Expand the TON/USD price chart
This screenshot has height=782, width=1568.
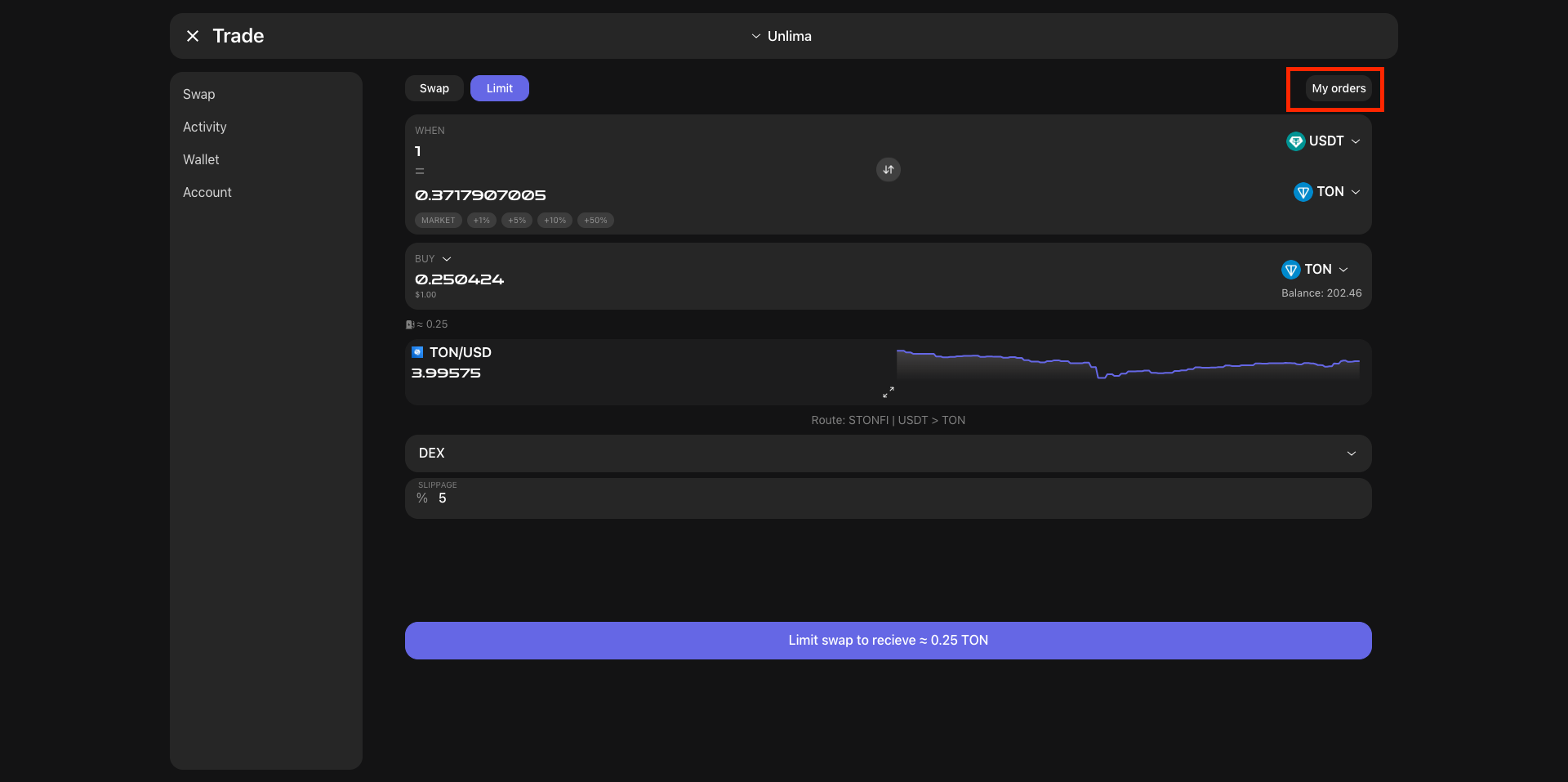click(888, 392)
